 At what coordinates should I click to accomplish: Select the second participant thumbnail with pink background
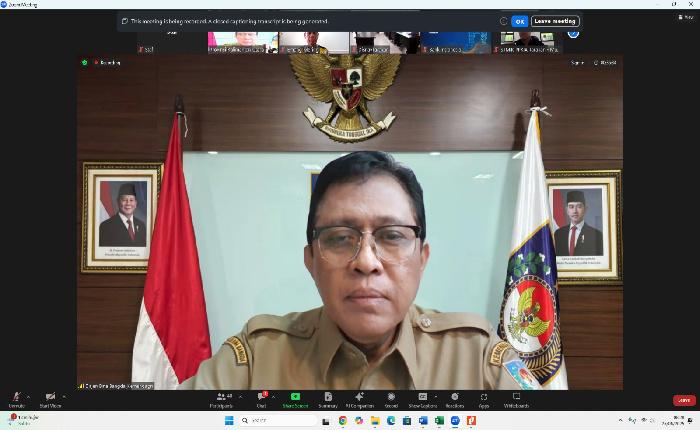coord(243,42)
